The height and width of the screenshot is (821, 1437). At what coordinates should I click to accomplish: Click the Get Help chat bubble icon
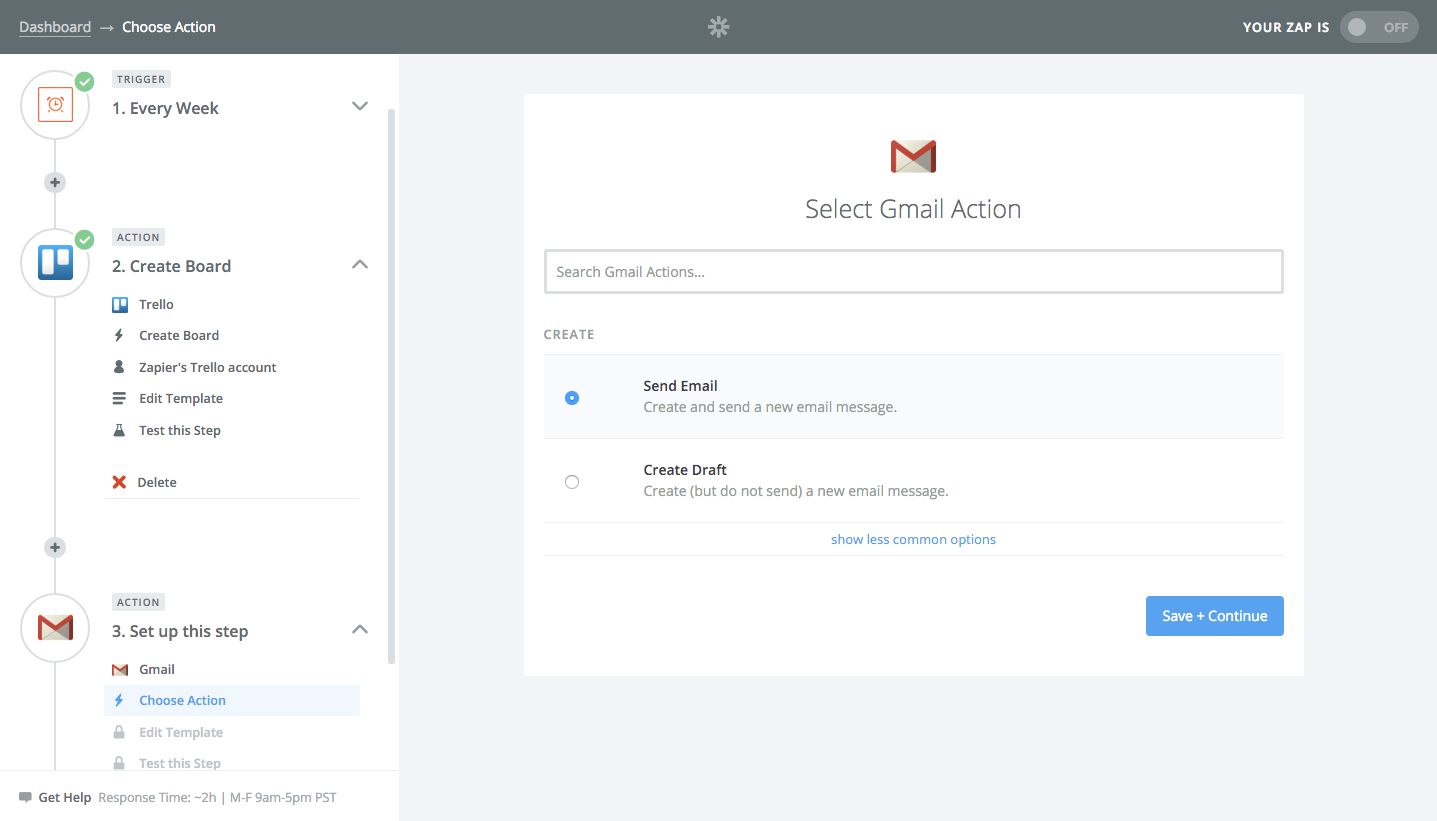(25, 798)
